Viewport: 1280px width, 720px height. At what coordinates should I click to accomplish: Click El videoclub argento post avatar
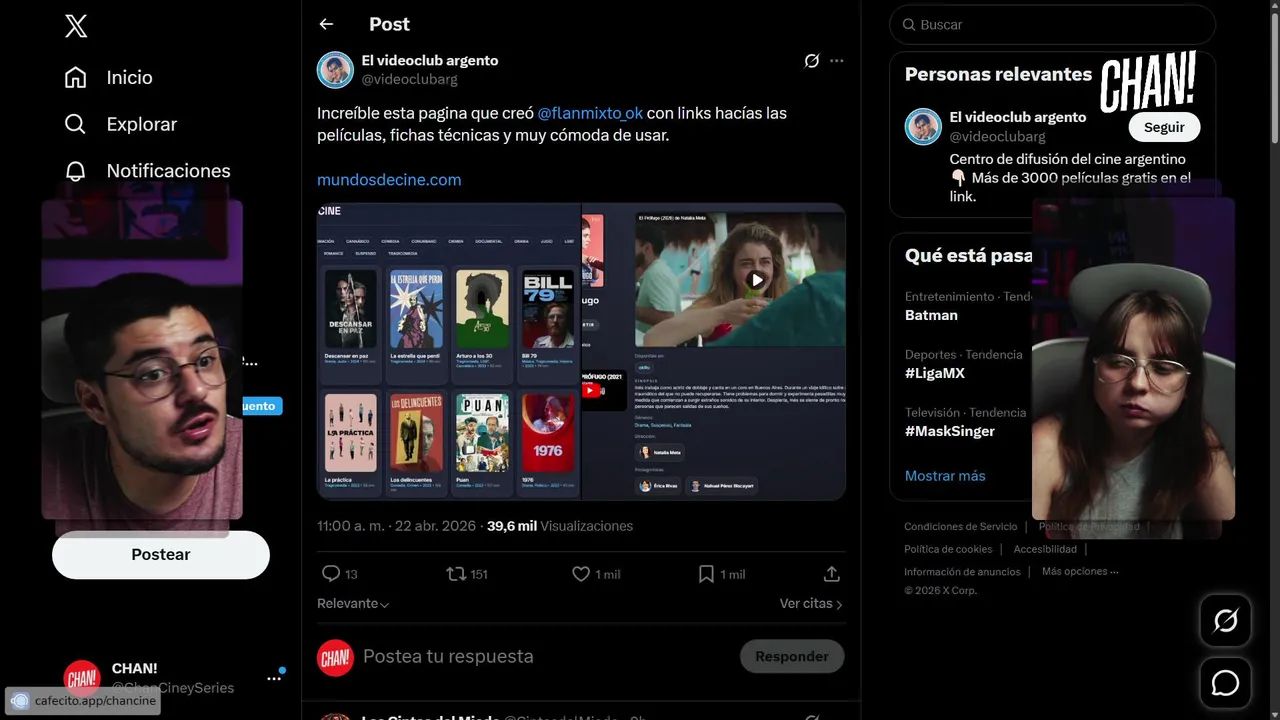pyautogui.click(x=335, y=70)
